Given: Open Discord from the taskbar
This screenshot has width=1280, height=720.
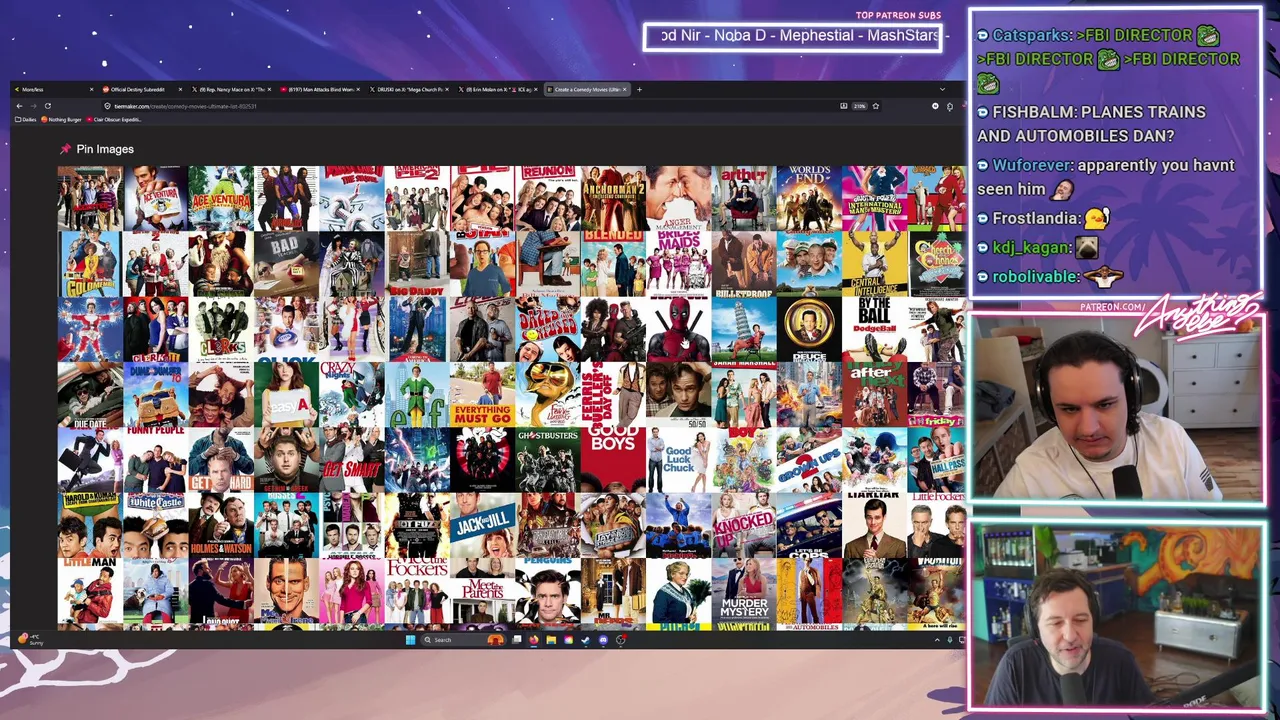Looking at the screenshot, I should (x=603, y=640).
